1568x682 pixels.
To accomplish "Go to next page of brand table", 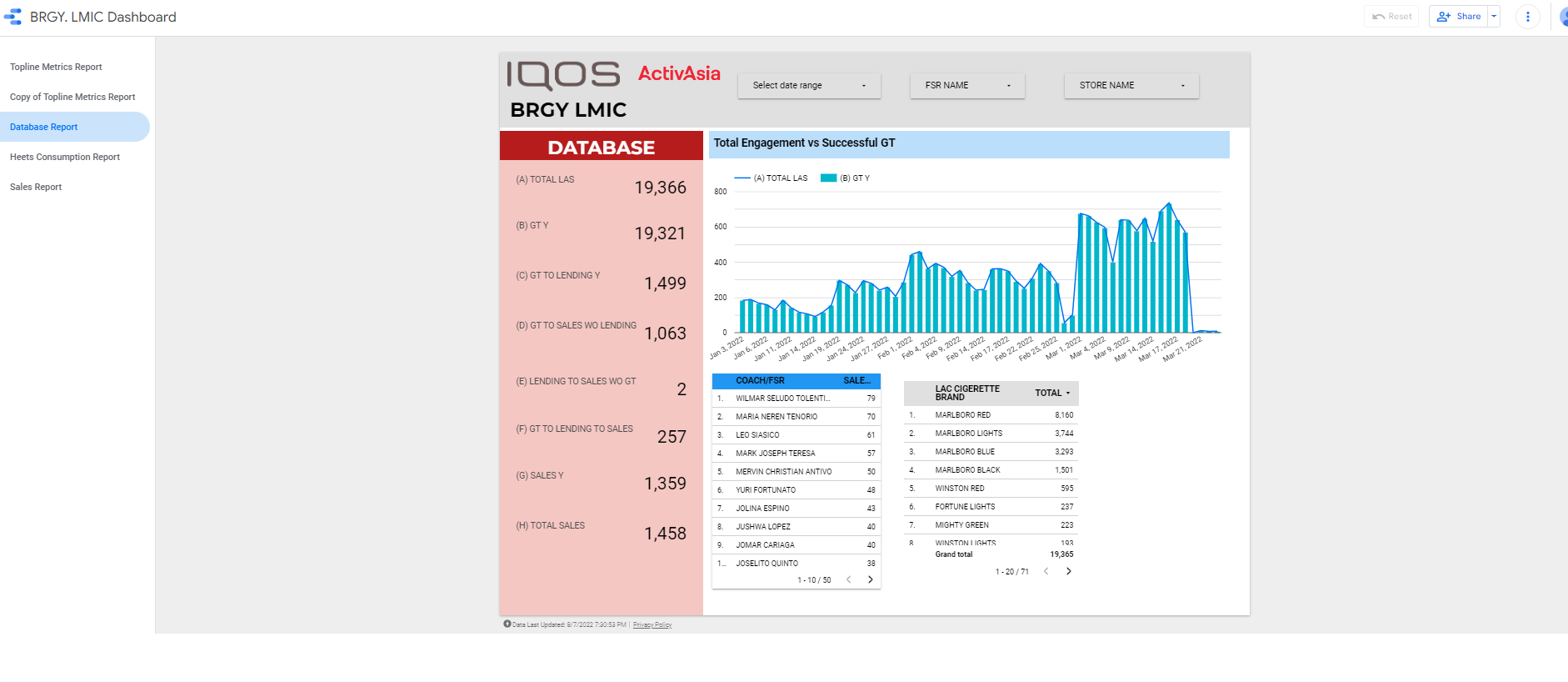I will 1069,572.
